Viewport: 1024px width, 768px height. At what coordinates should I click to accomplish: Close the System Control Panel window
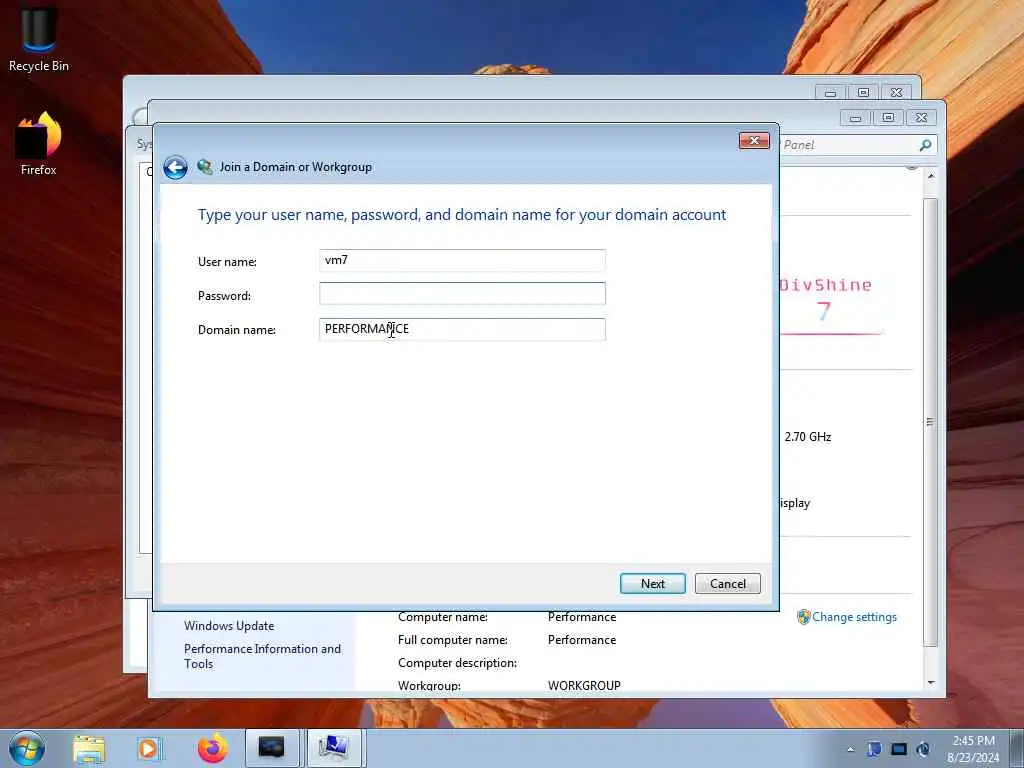921,118
